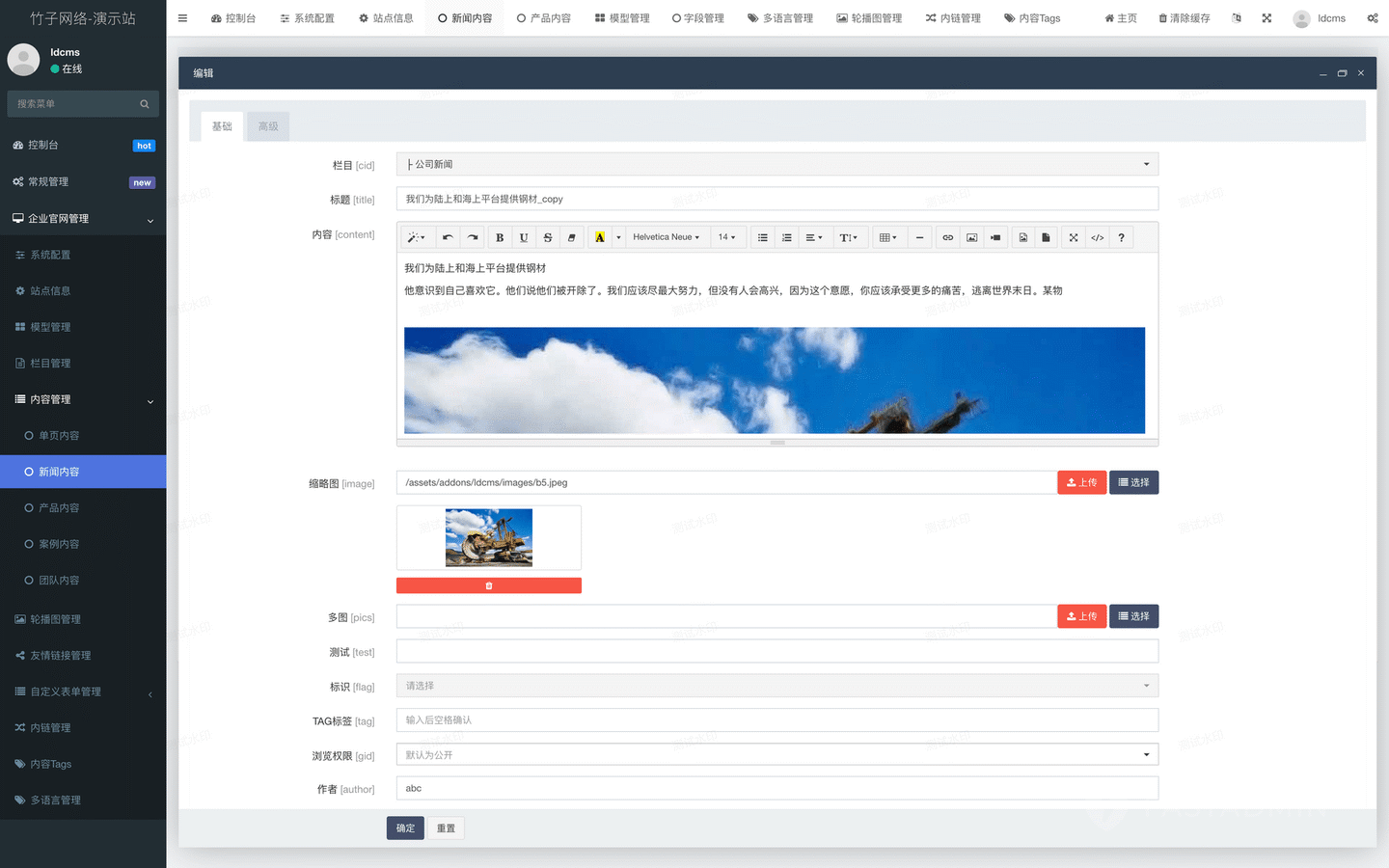Toggle bold formatting in the editor
The image size is (1389, 868).
coord(500,237)
